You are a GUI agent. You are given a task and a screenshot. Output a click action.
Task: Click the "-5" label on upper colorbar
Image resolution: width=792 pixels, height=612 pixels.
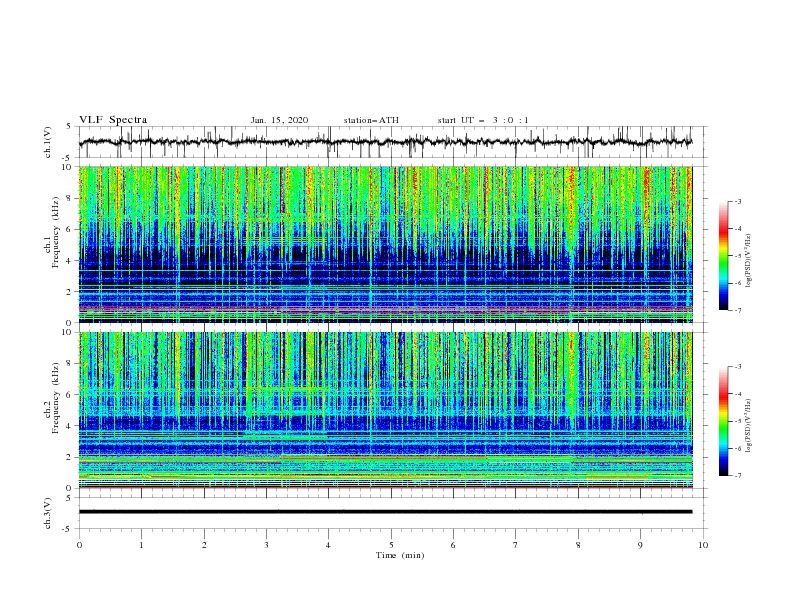pyautogui.click(x=737, y=256)
